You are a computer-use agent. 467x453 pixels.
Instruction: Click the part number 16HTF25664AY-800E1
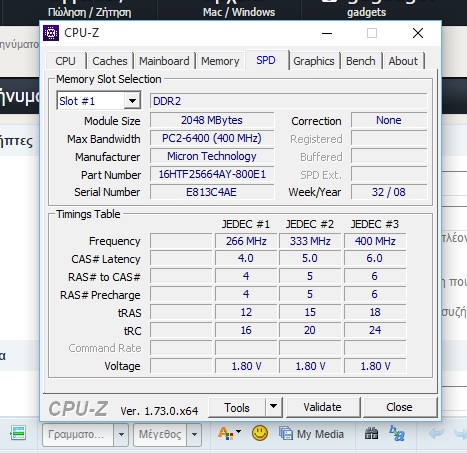pyautogui.click(x=212, y=174)
